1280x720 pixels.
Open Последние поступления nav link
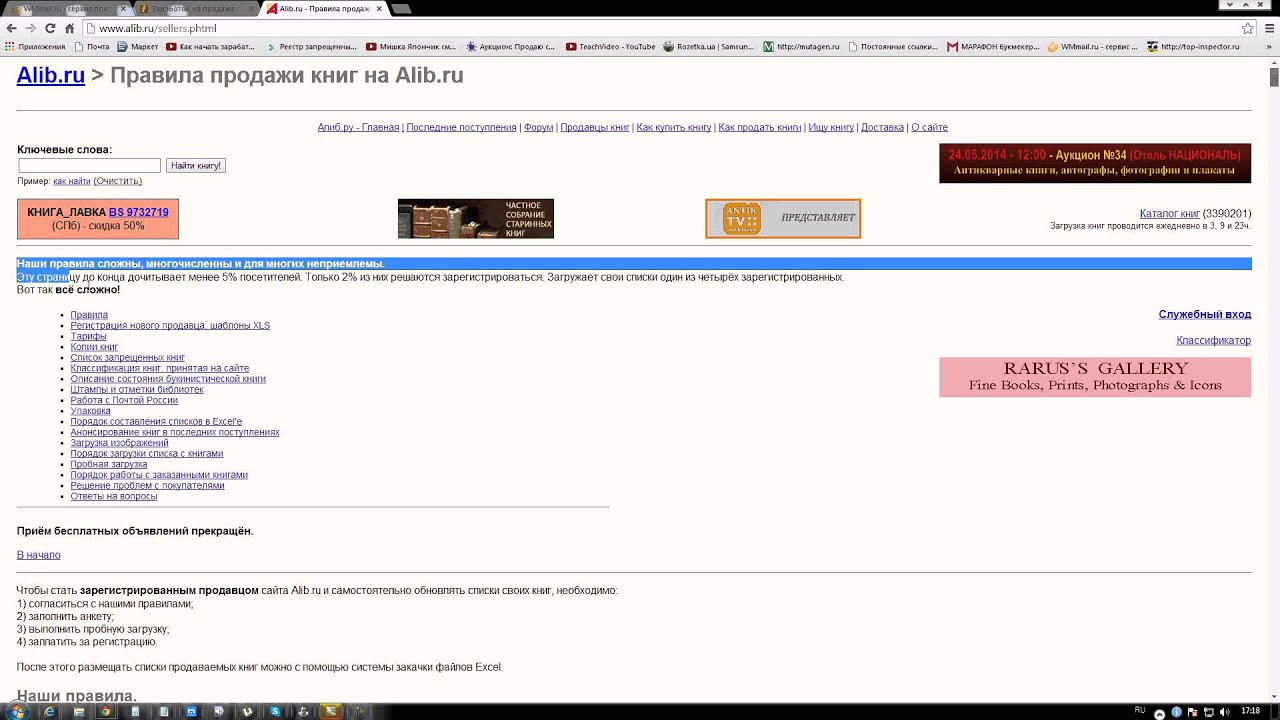[462, 128]
